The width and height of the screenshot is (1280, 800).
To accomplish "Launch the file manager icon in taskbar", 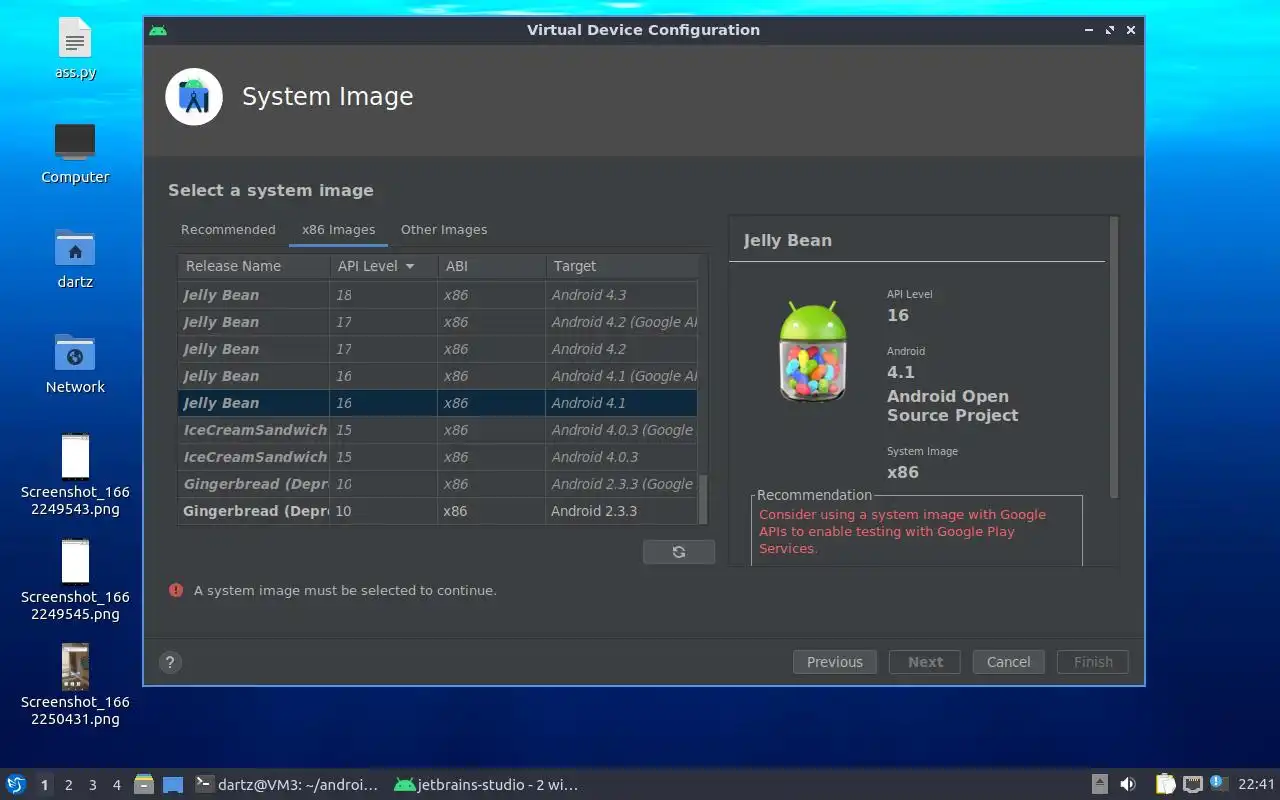I will click(144, 784).
